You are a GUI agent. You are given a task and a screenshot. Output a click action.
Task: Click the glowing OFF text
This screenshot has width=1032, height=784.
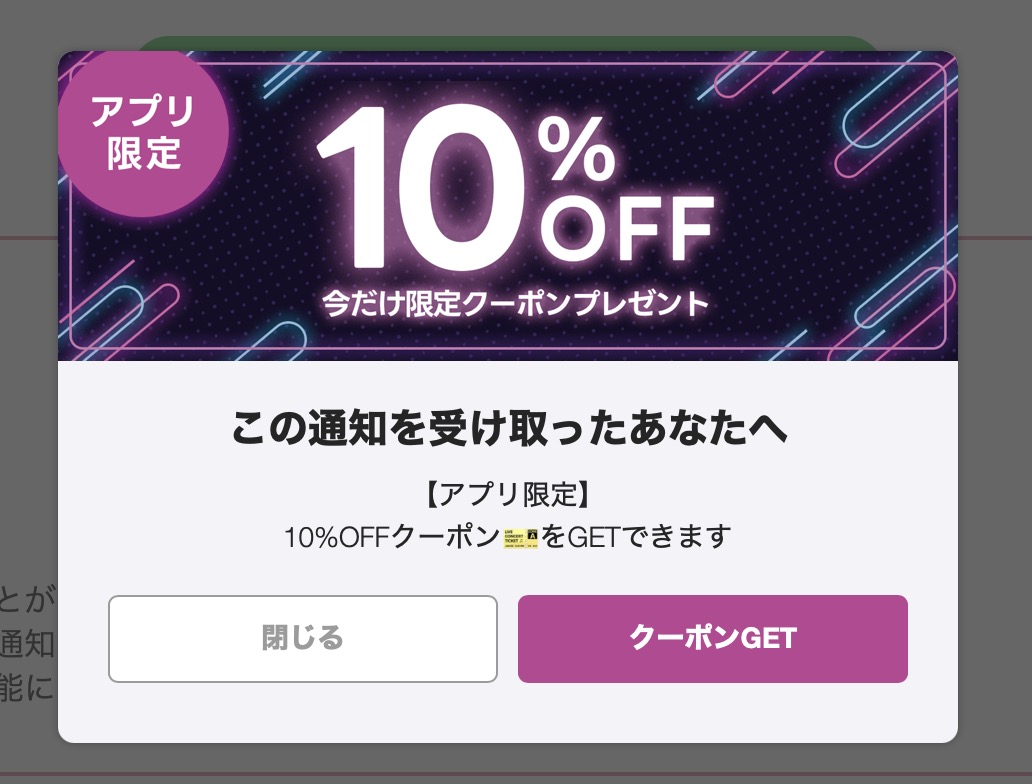pyautogui.click(x=626, y=228)
